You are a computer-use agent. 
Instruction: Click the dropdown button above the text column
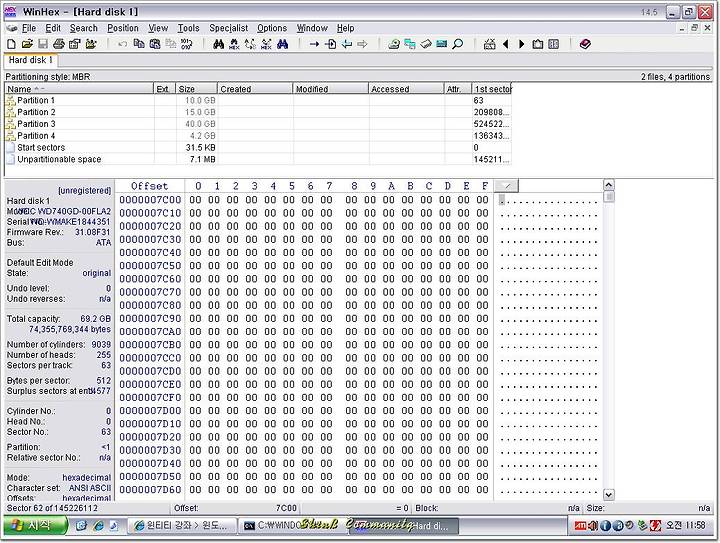click(x=506, y=186)
